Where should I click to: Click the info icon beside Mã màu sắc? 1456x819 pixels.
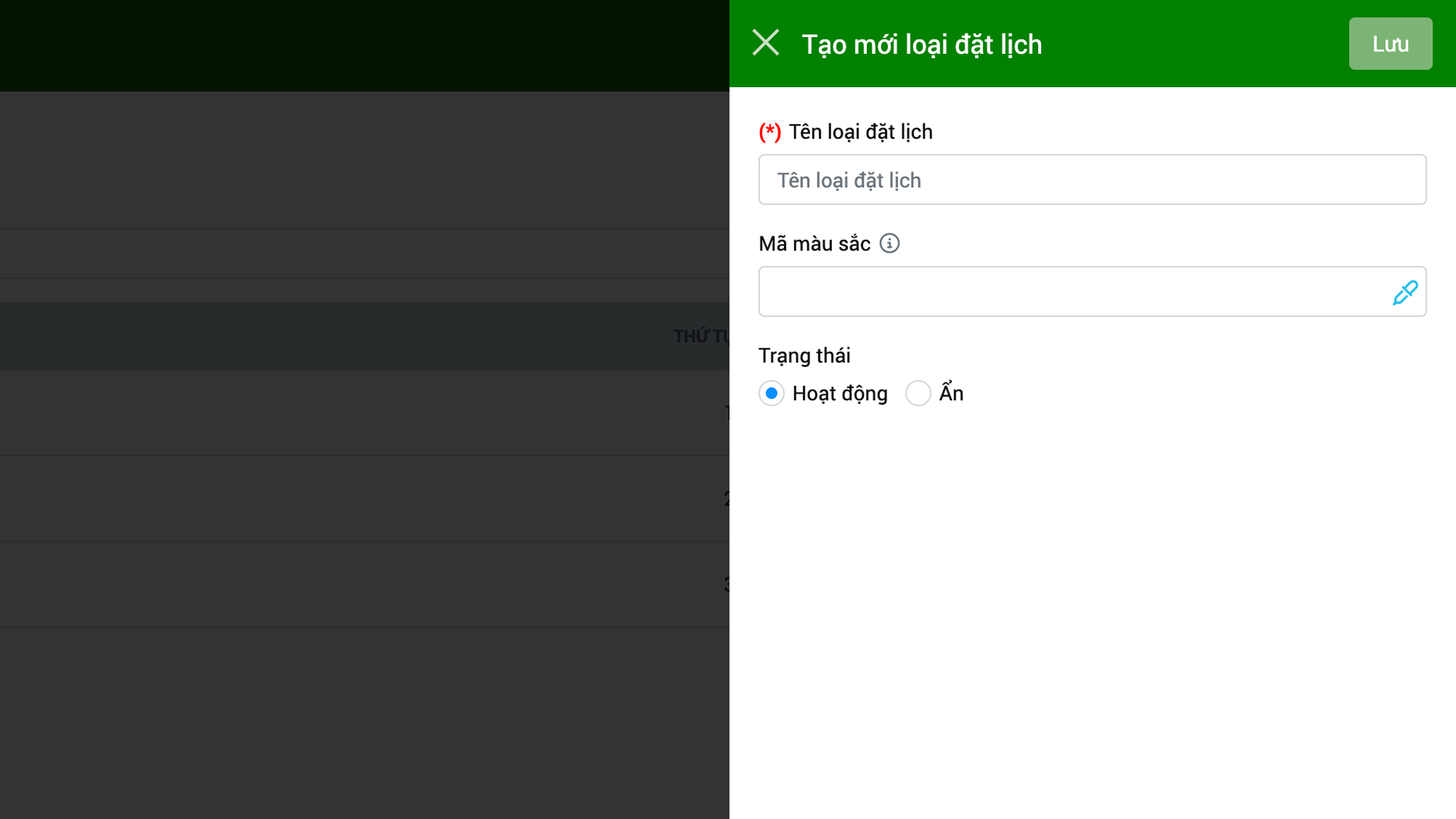point(890,243)
